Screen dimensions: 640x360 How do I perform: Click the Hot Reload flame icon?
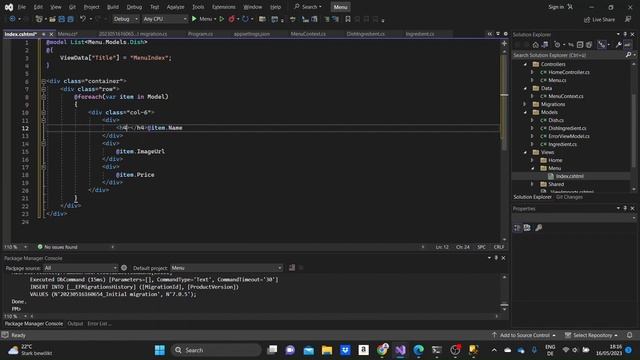(x=231, y=19)
